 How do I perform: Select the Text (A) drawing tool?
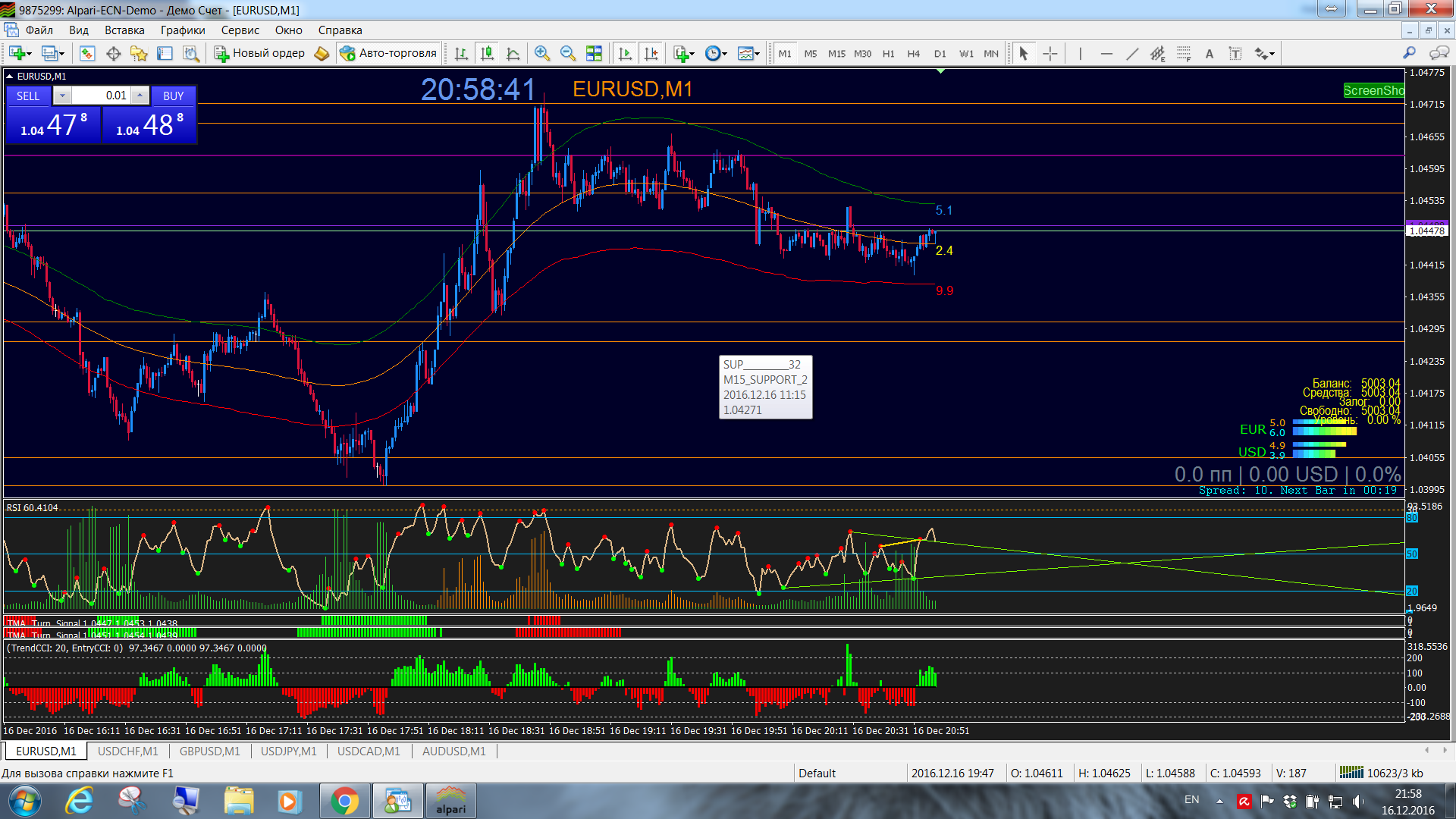tap(1210, 53)
